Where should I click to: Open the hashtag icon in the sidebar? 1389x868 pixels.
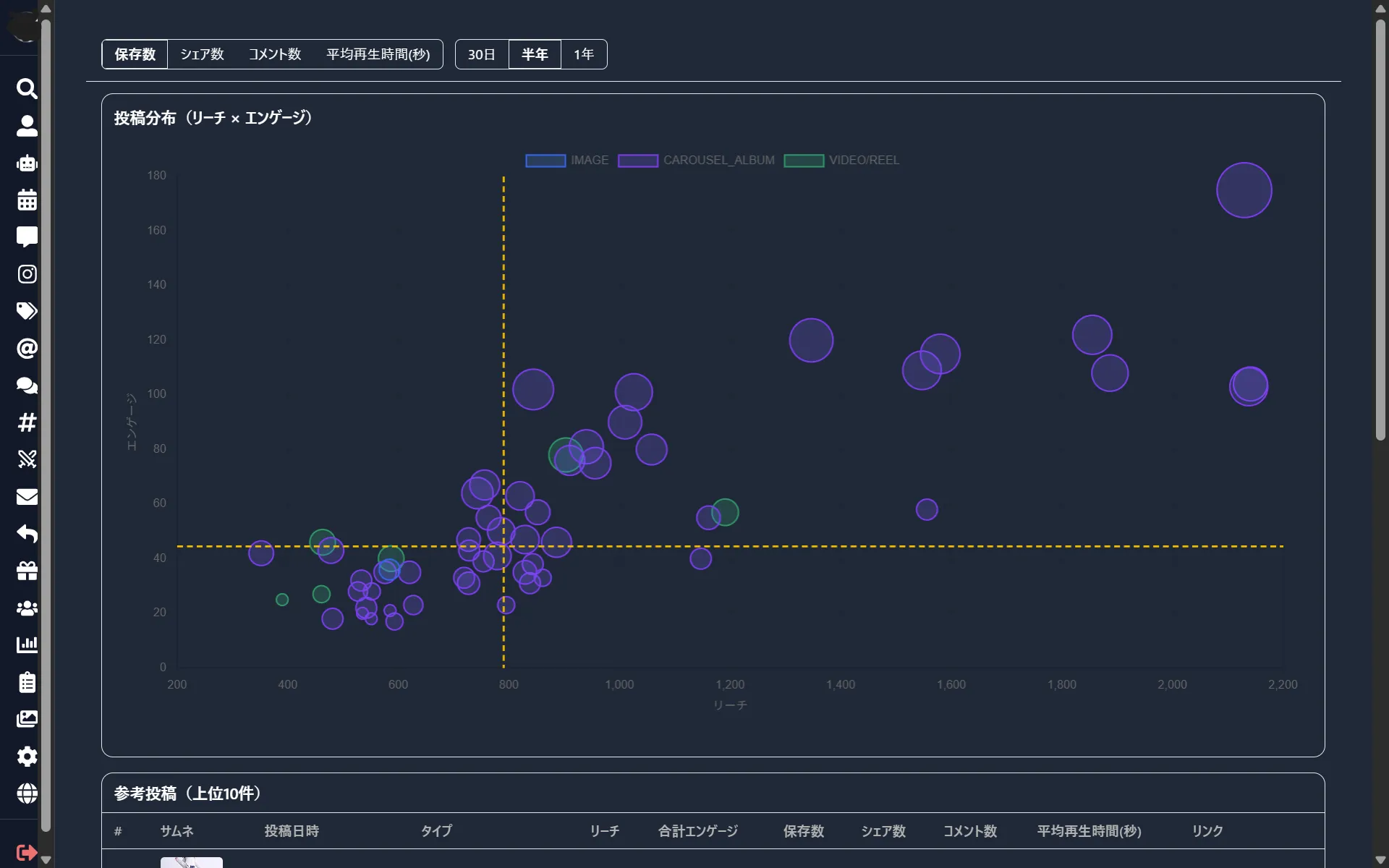[27, 422]
